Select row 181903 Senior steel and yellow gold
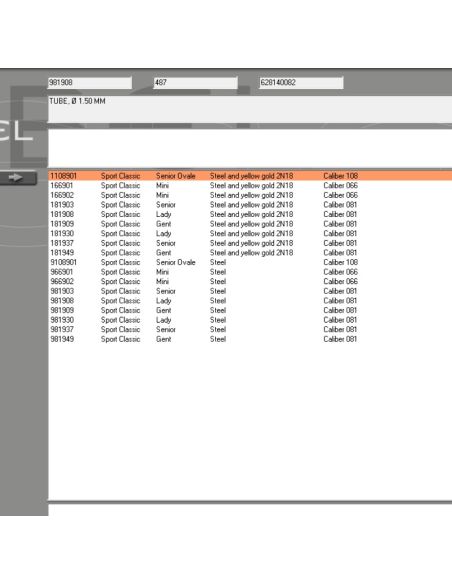The image size is (452, 584). pos(250,205)
